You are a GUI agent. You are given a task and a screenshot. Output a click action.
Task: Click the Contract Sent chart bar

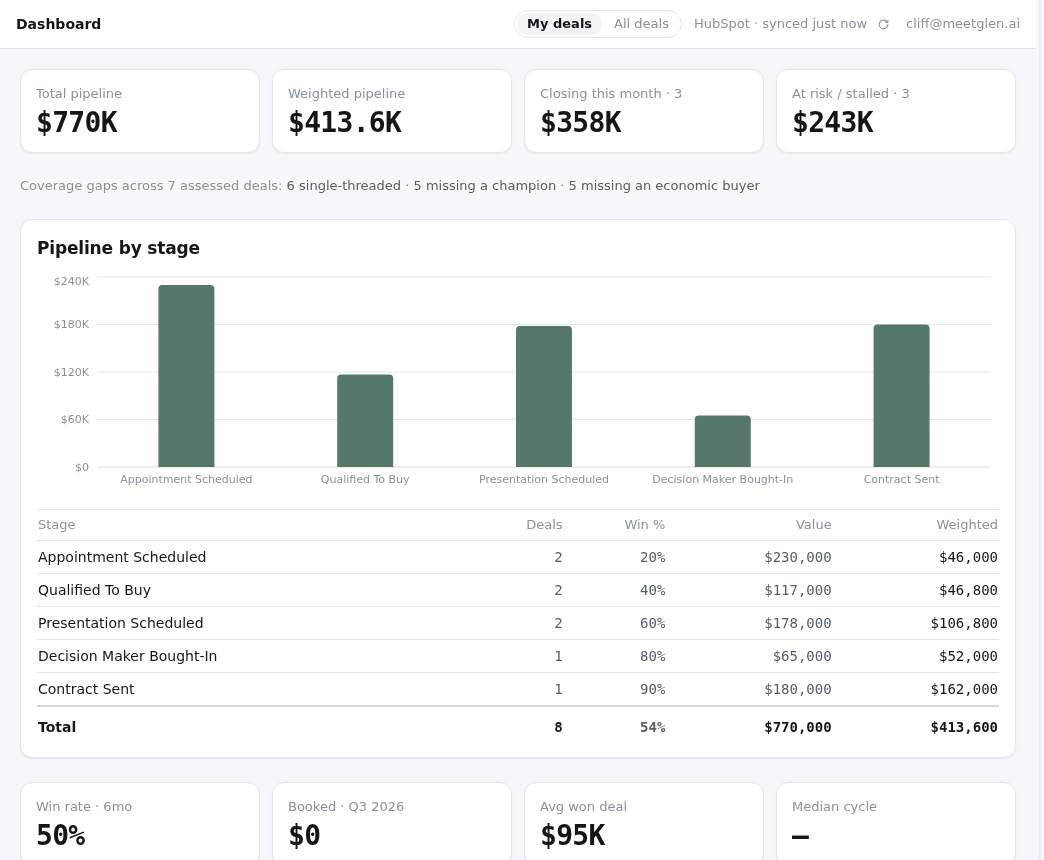click(902, 396)
